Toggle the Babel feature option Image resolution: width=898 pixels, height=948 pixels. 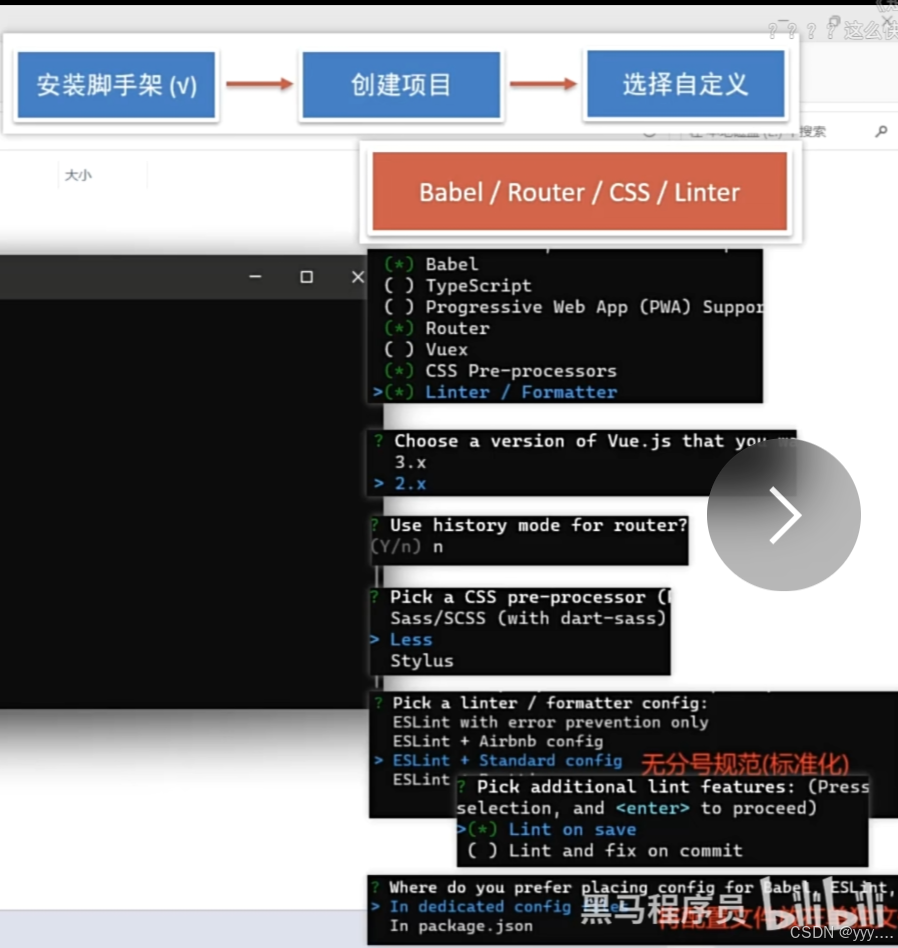[x=431, y=264]
